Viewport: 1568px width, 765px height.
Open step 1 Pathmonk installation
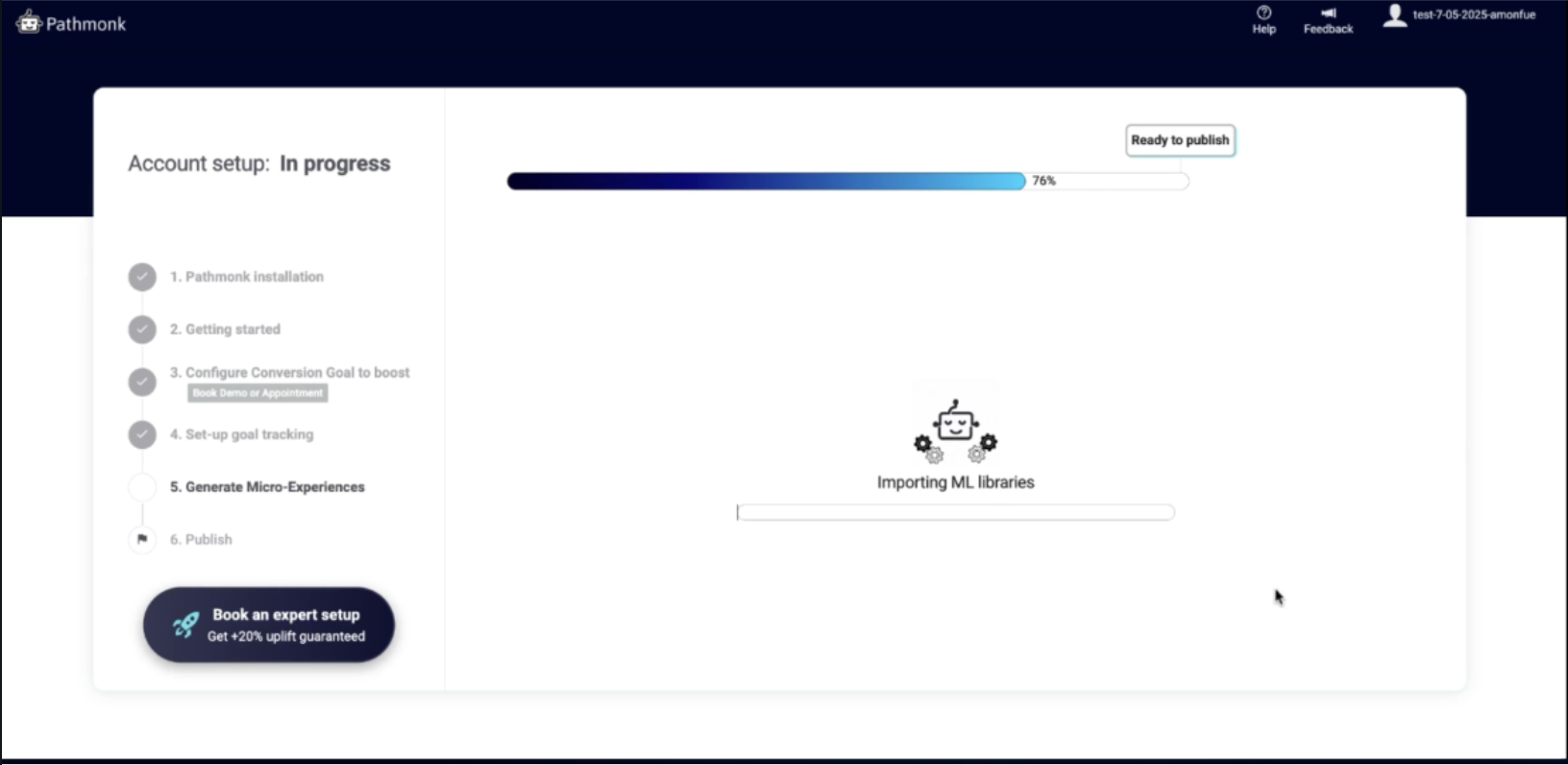tap(247, 277)
